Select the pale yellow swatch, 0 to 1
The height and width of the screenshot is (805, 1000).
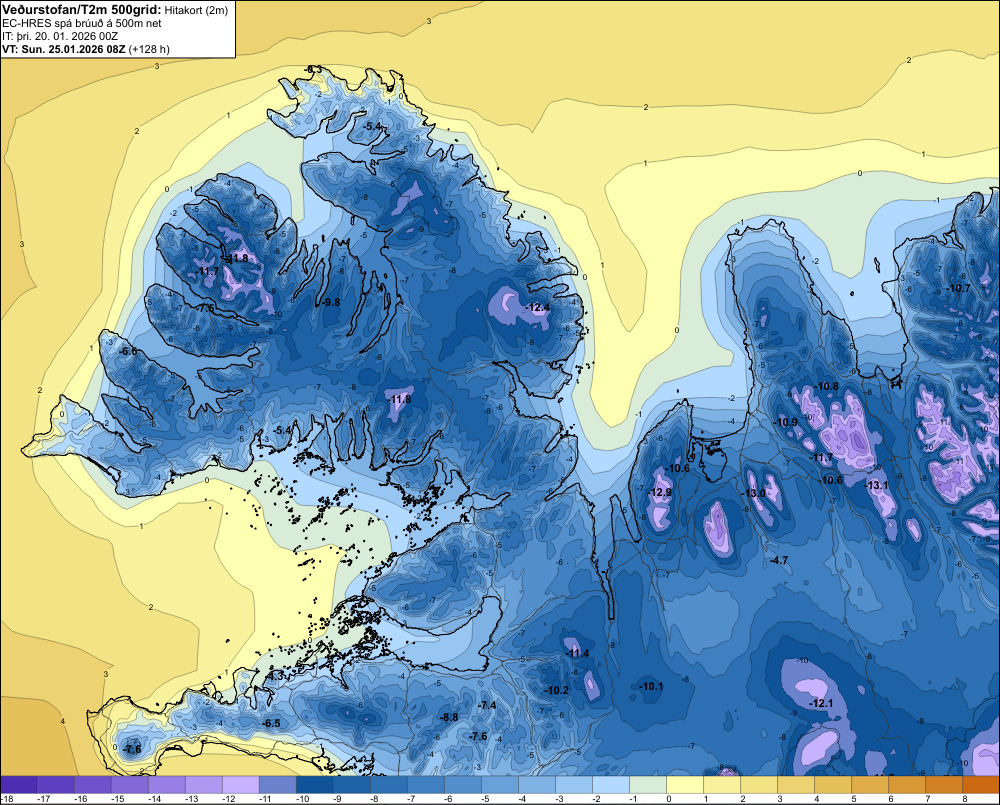(685, 784)
